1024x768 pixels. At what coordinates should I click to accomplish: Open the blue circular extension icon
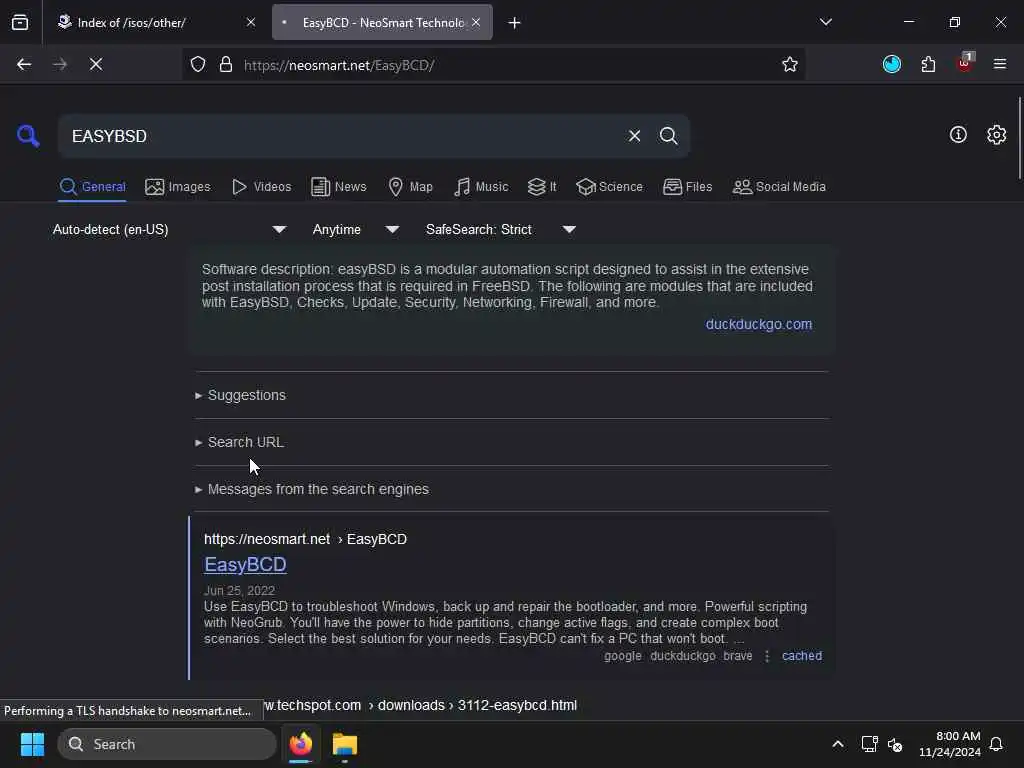891,64
